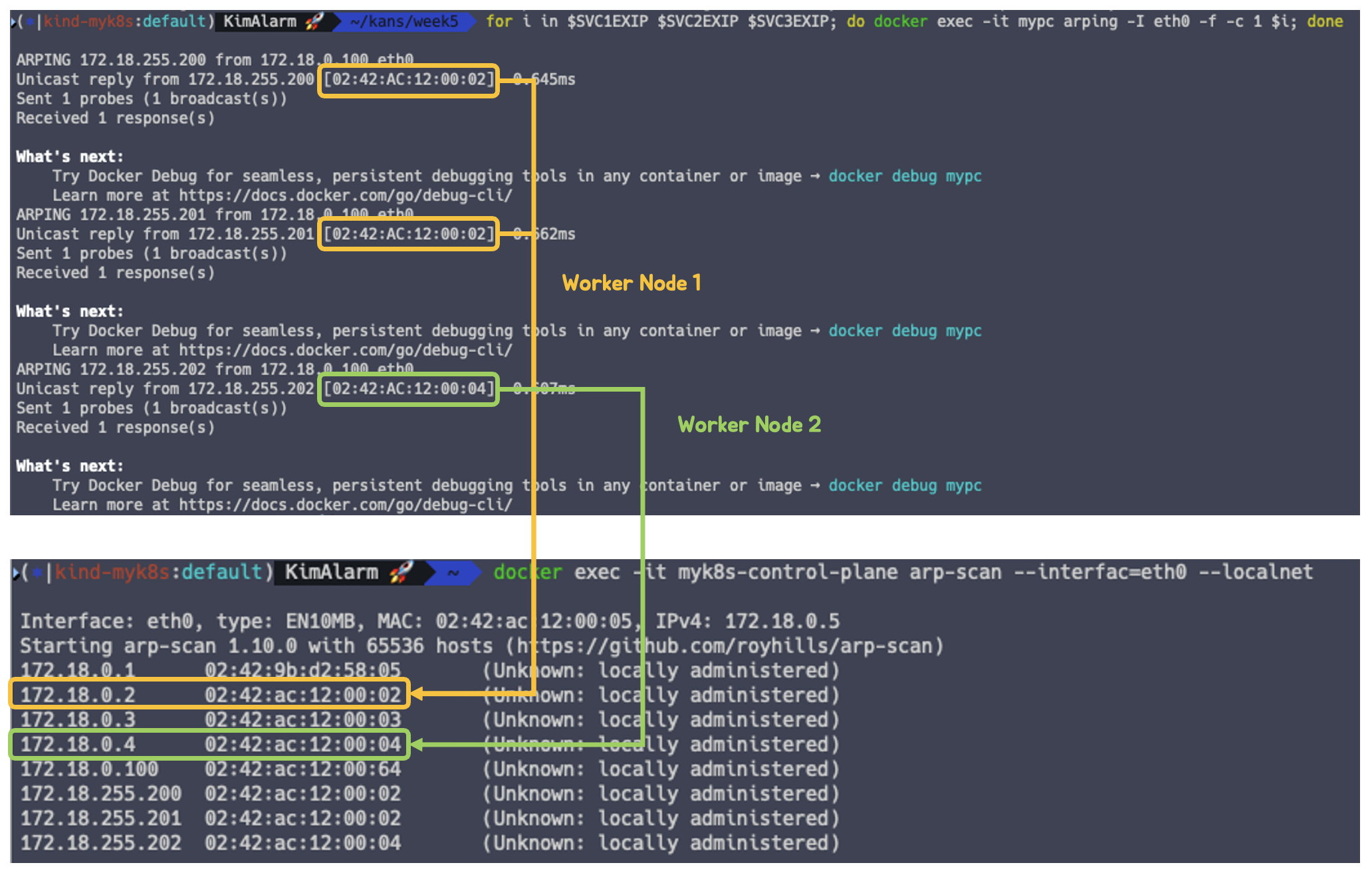Click yellow-boxed MAC for 172.18.255.201 reply
This screenshot has height=875, width=1372.
click(x=408, y=234)
